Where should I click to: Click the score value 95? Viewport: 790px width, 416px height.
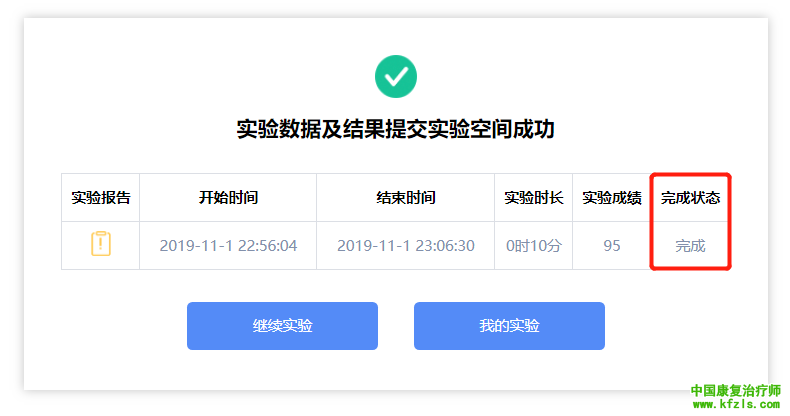click(x=611, y=245)
